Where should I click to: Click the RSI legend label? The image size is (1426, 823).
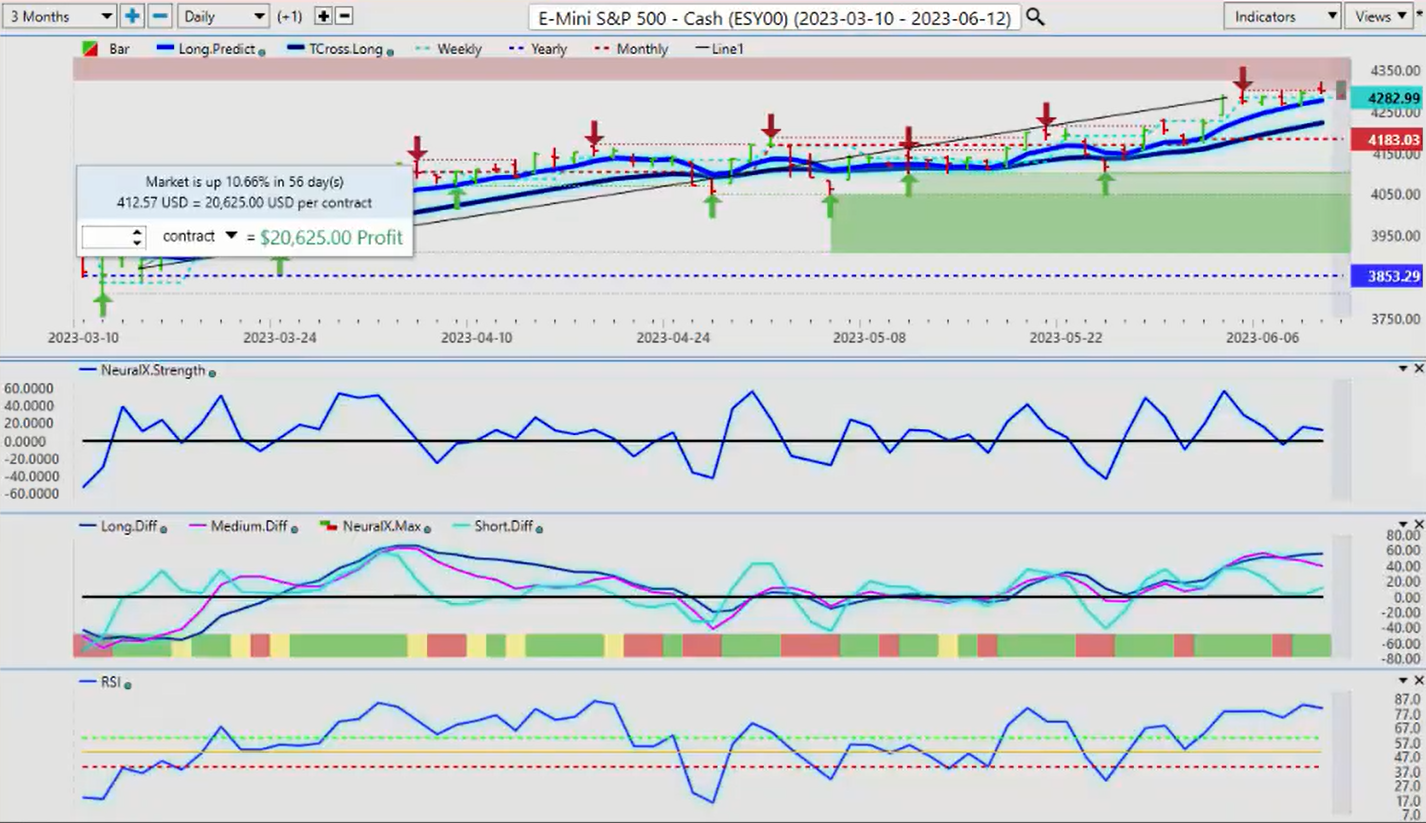coord(111,682)
